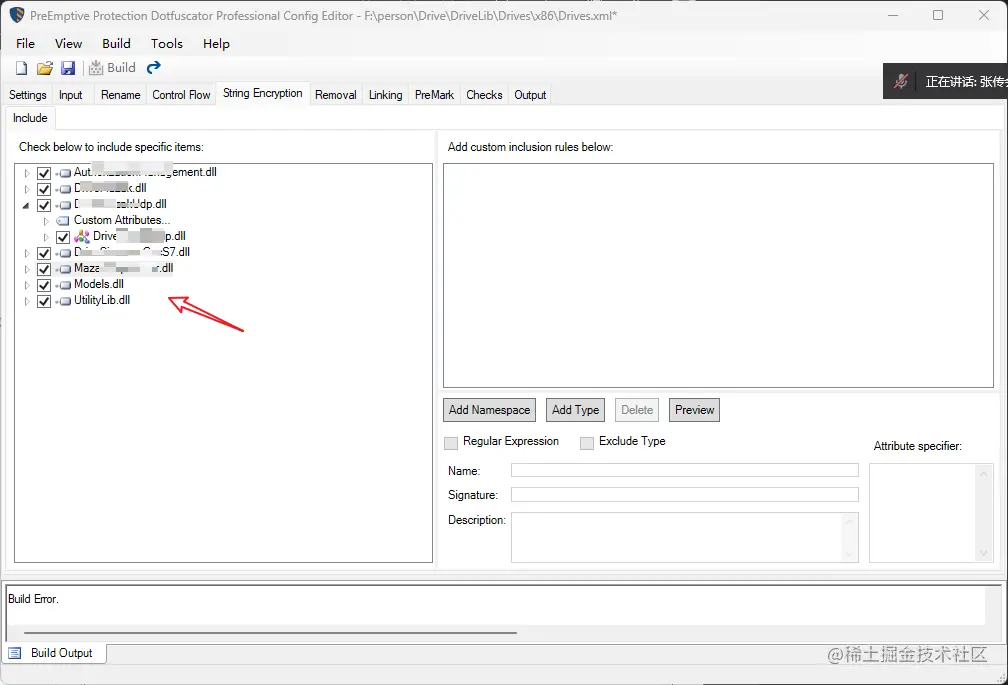
Task: Switch to the Output tab
Action: tap(530, 94)
